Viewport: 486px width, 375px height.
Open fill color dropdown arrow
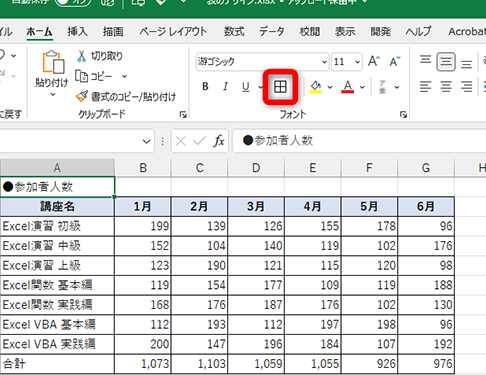click(x=330, y=87)
